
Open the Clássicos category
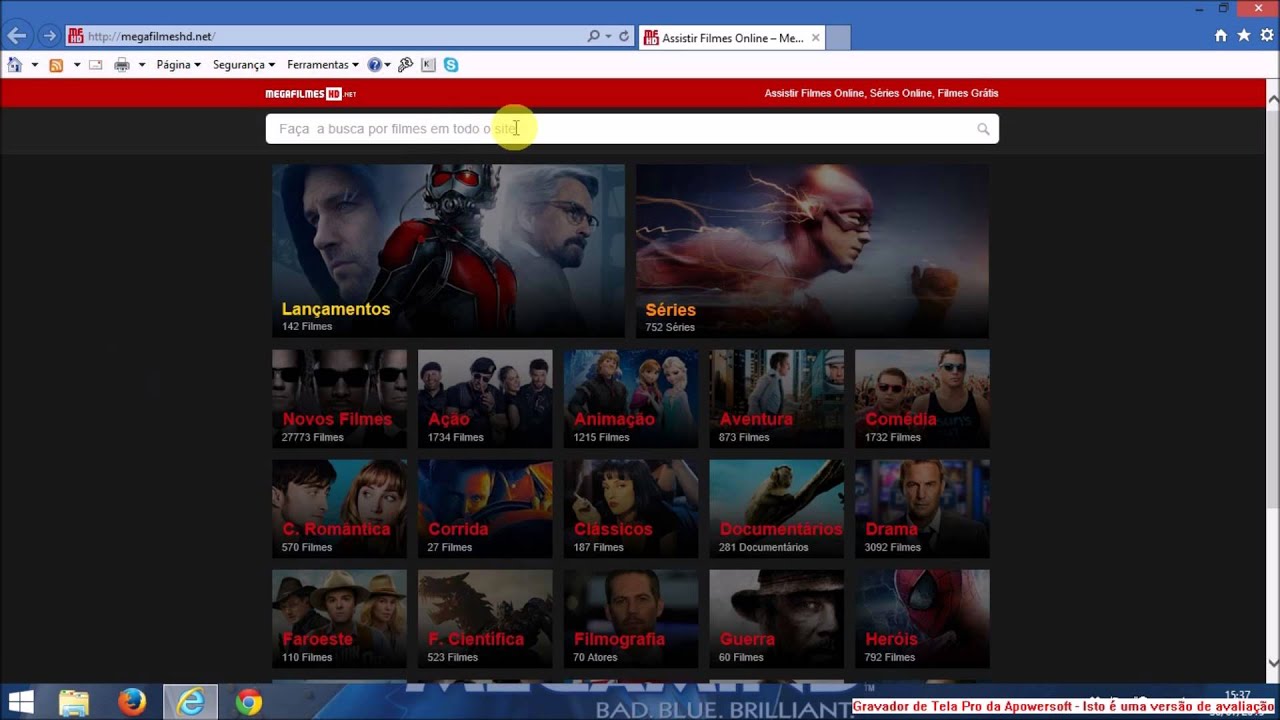[x=631, y=508]
